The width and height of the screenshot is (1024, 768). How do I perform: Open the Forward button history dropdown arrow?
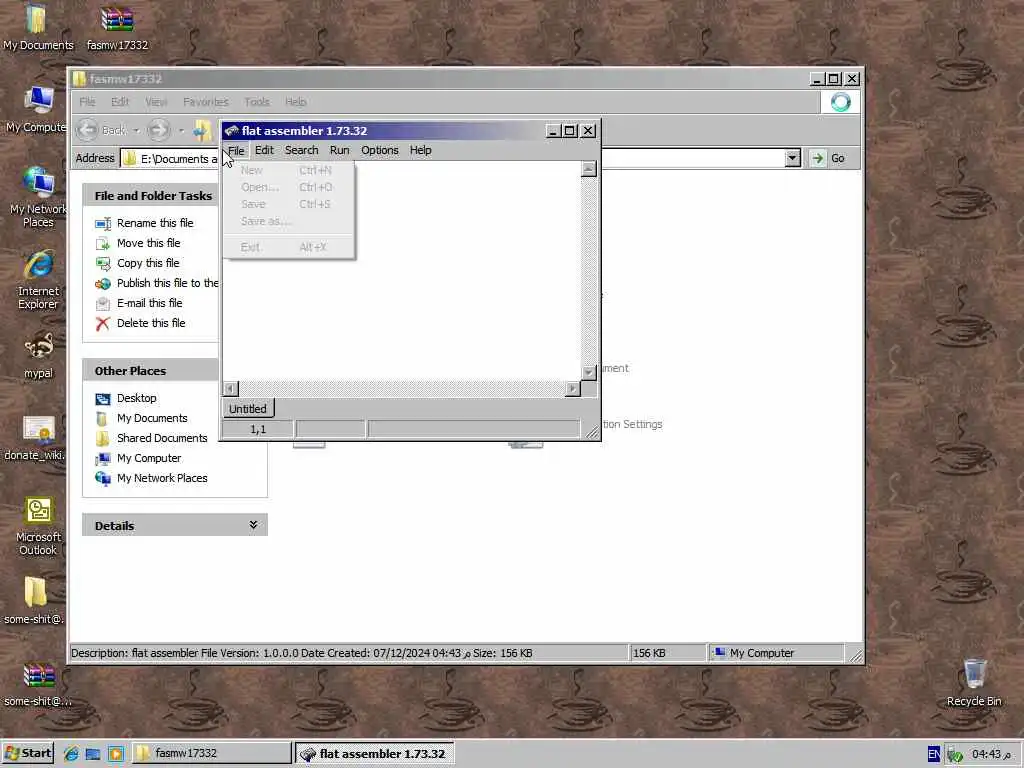click(x=181, y=131)
